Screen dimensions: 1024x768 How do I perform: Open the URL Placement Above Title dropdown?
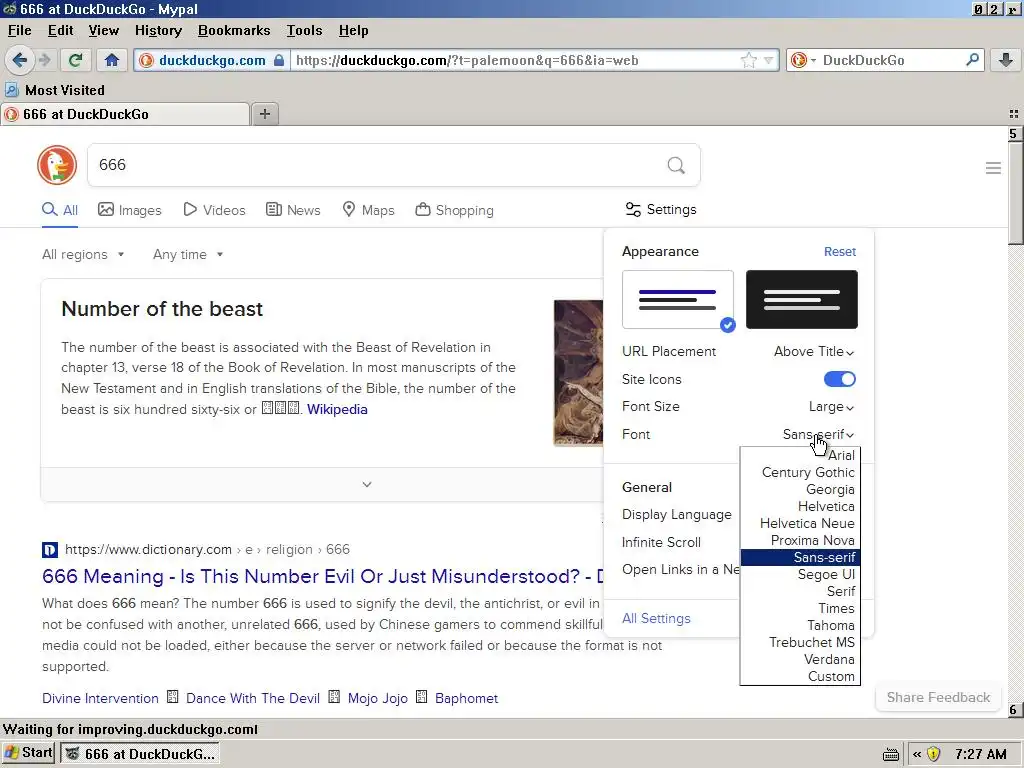(x=814, y=351)
